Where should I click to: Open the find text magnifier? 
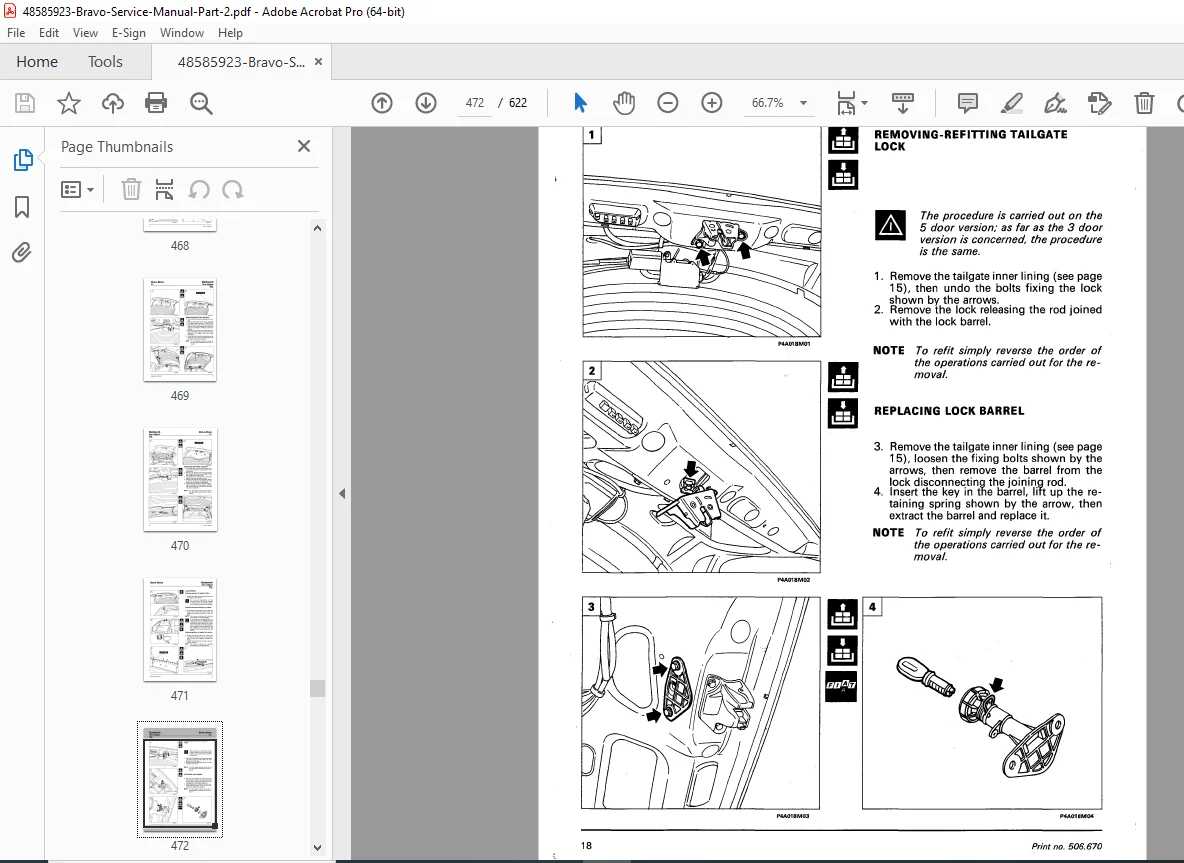pyautogui.click(x=201, y=103)
